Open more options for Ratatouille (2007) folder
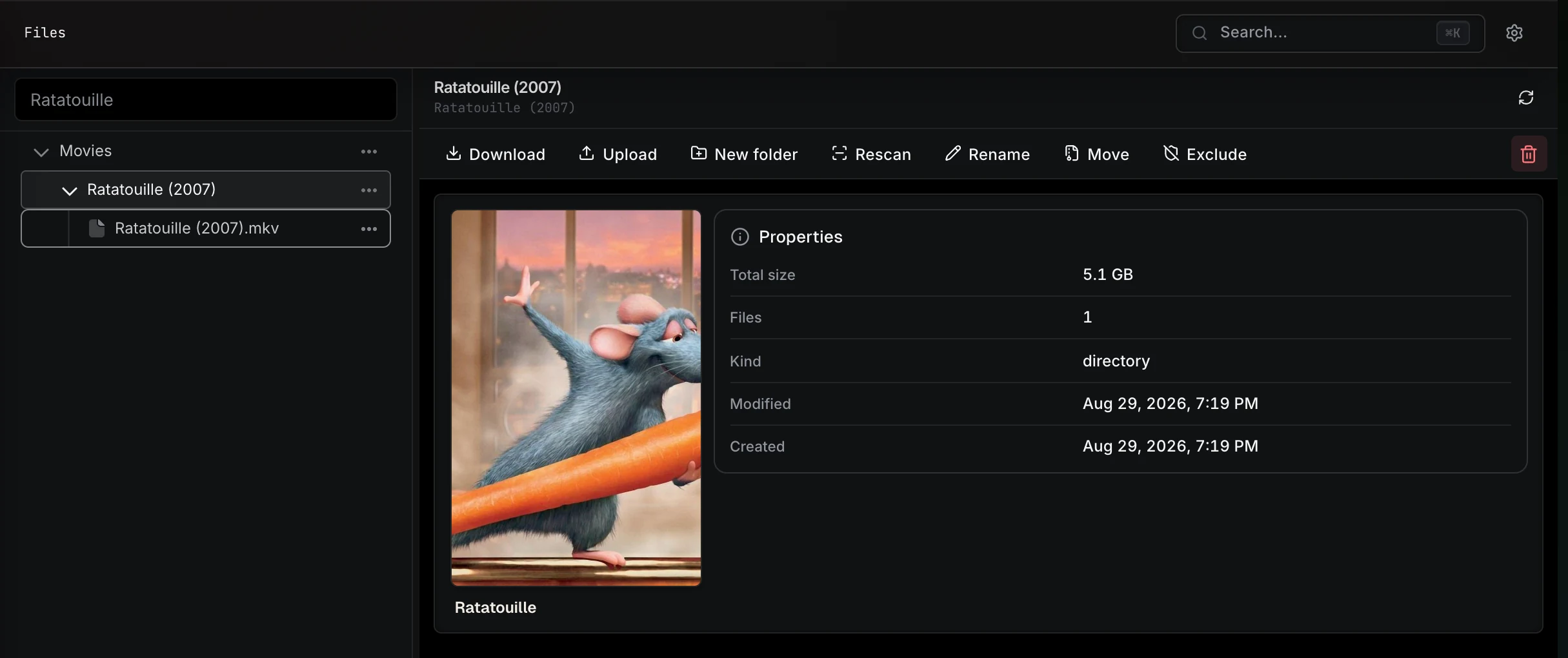Viewport: 1568px width, 658px height. click(x=369, y=190)
